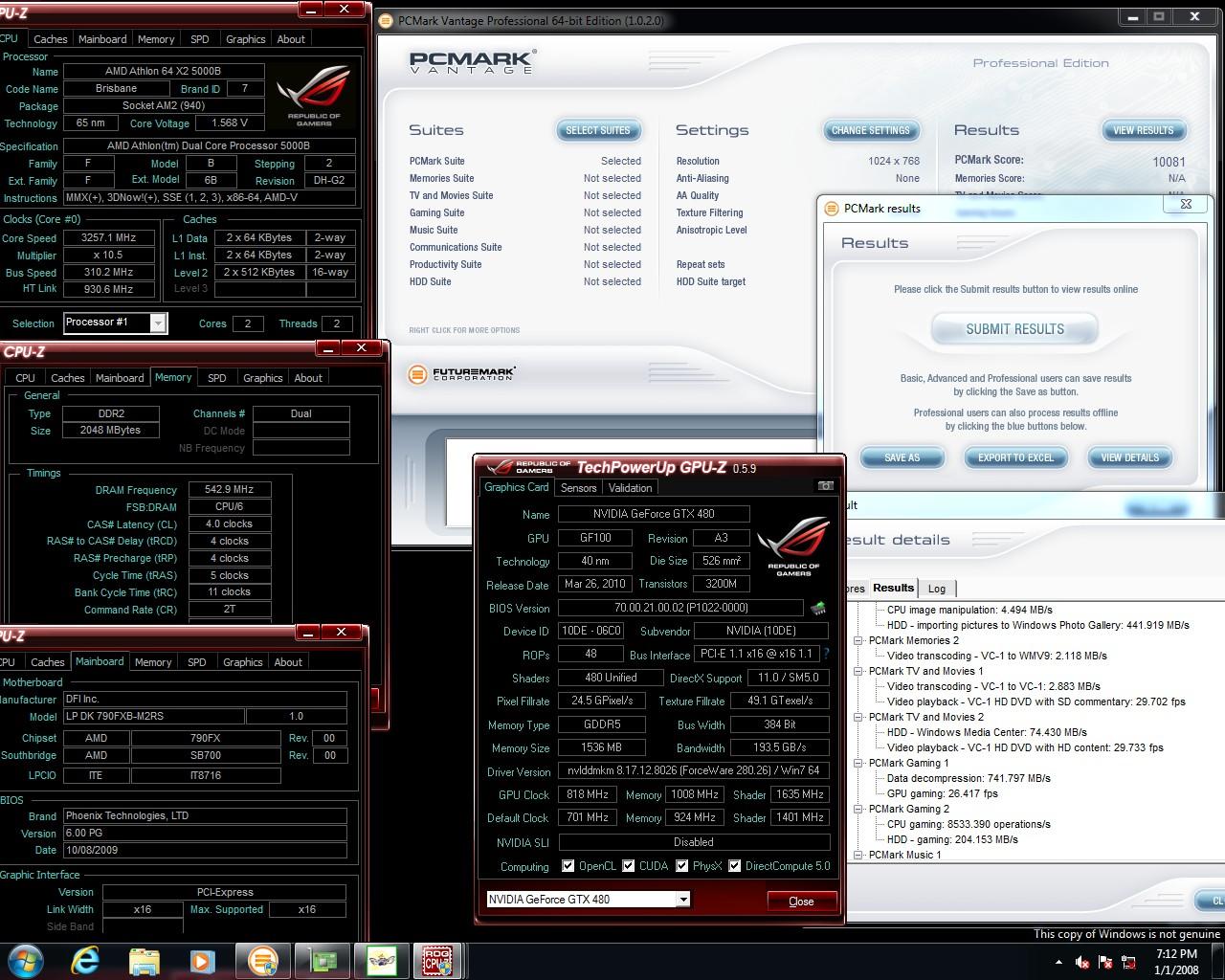The width and height of the screenshot is (1225, 980).
Task: Click the motherboard model LP DK 790FXB-M2RS
Action: click(x=154, y=716)
